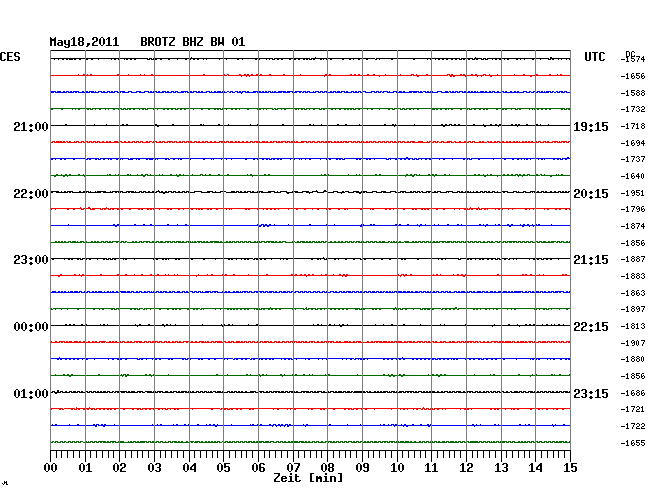Select the 21:00 local time label

point(30,126)
